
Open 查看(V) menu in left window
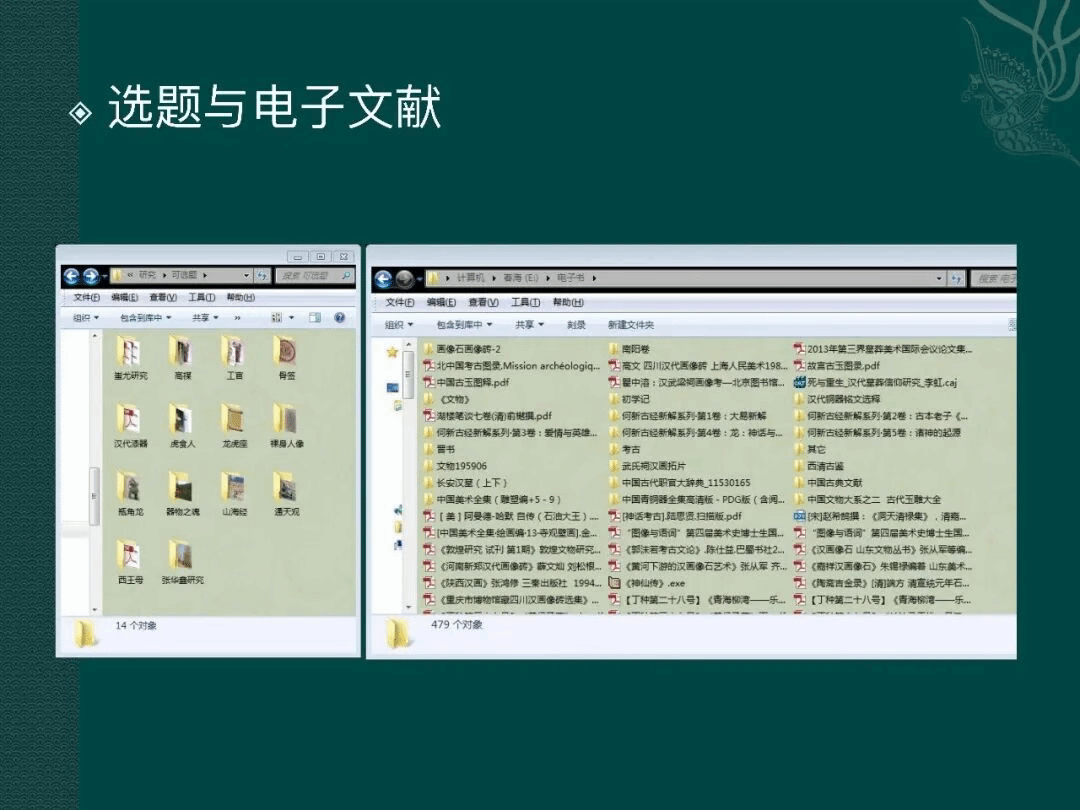point(163,297)
